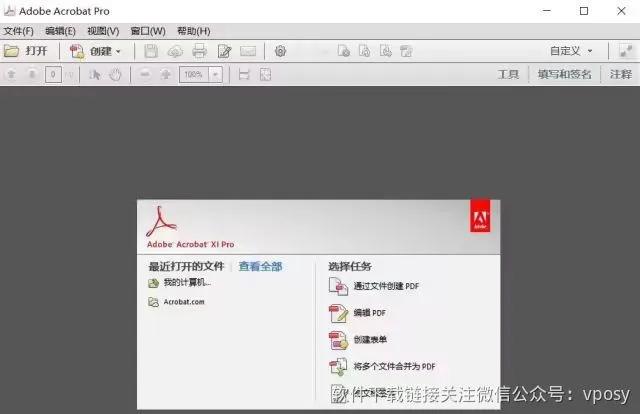This screenshot has height=414, width=640.
Task: Click the envelope email icon
Action: point(248,51)
